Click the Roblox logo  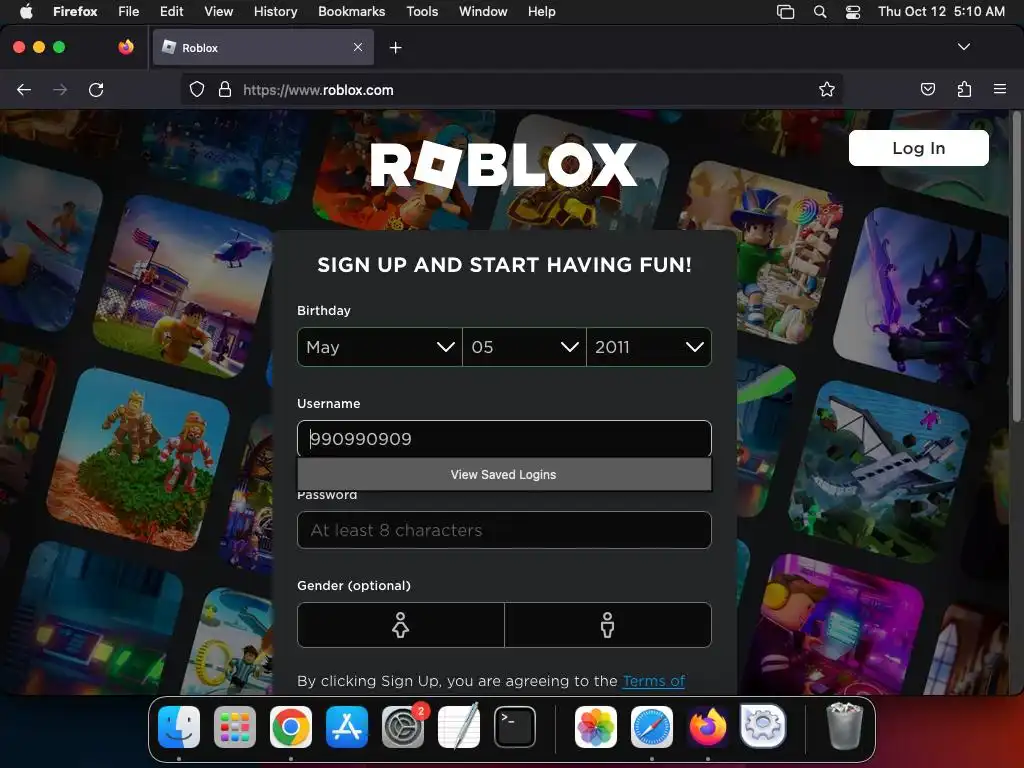[504, 165]
